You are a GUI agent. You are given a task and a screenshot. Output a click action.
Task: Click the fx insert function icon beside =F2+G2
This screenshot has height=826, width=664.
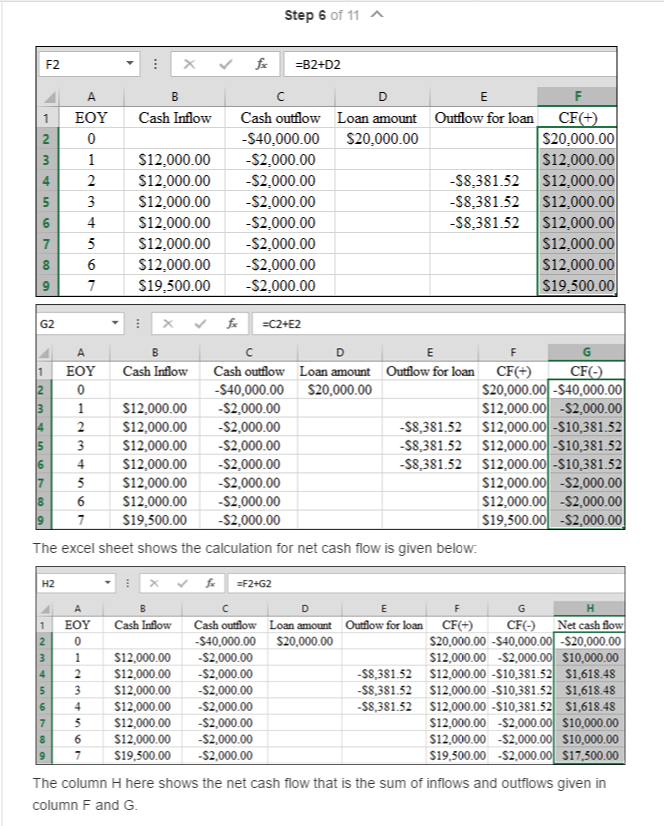pyautogui.click(x=210, y=583)
